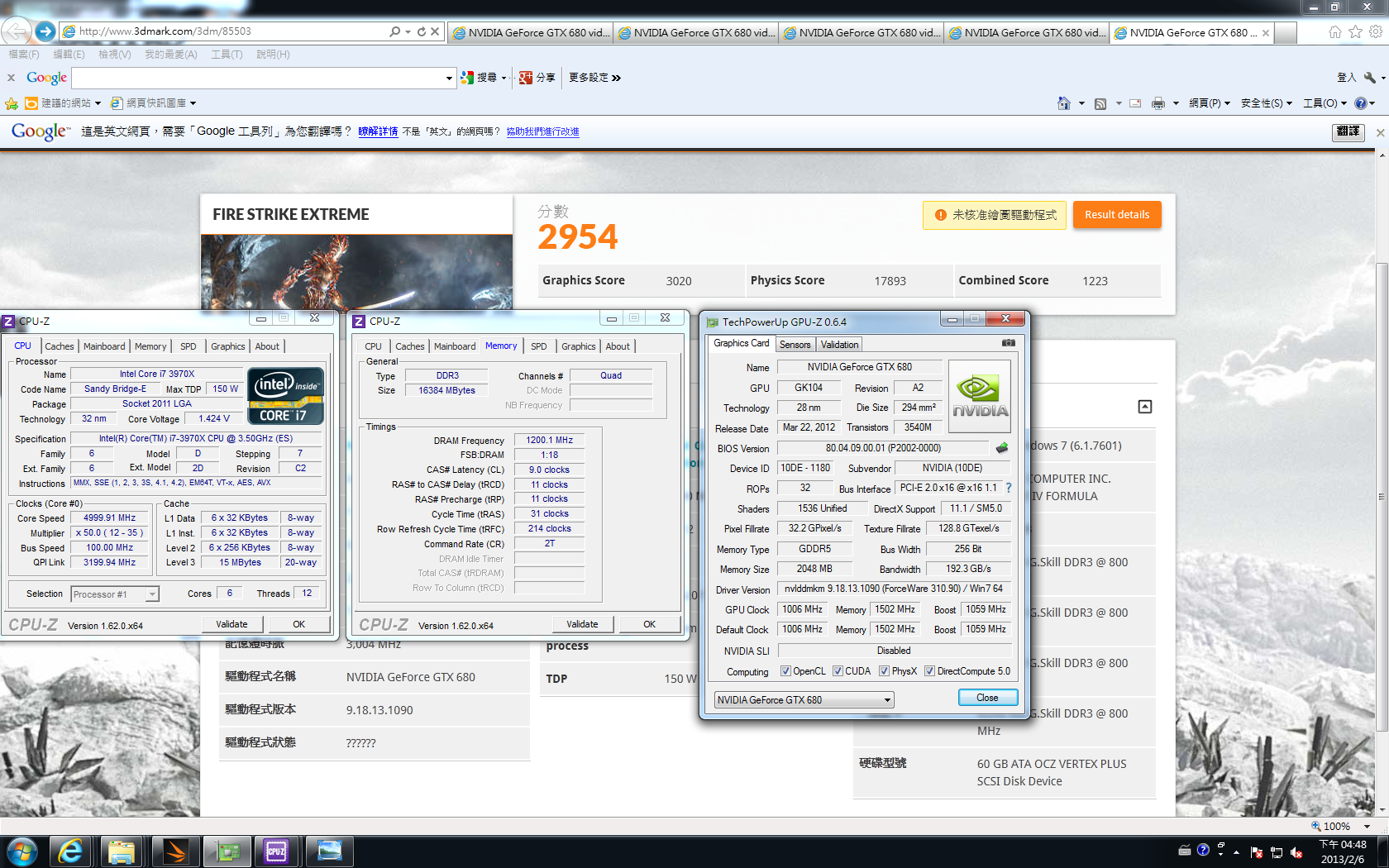Open the browser Tools gear icon
The image size is (1389, 868).
click(x=1376, y=31)
